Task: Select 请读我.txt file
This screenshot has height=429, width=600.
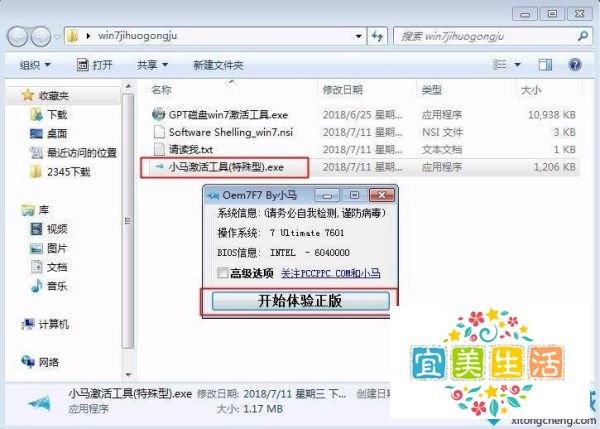Action: [191, 149]
